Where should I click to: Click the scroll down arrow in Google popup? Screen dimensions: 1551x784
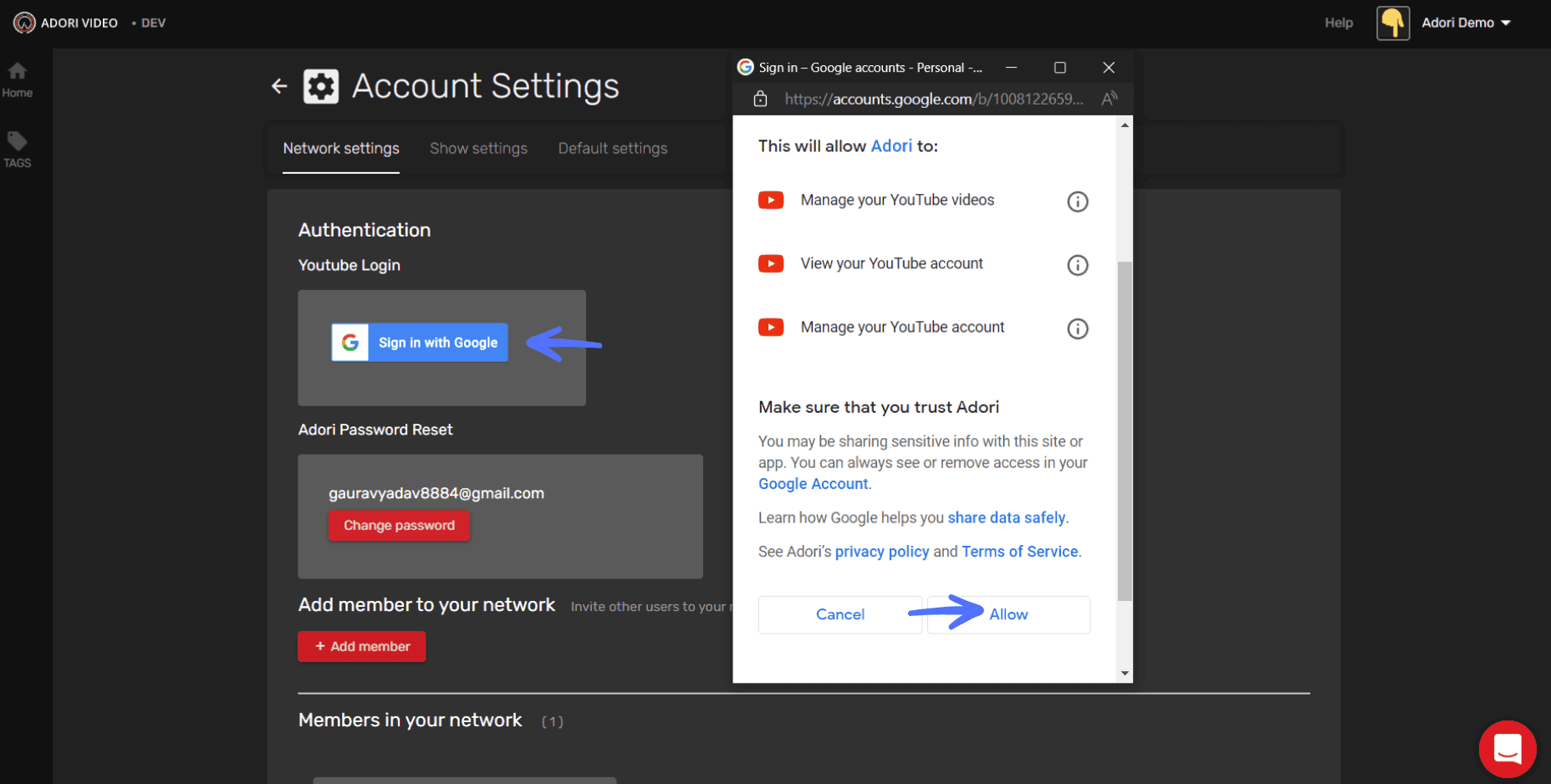[1125, 673]
